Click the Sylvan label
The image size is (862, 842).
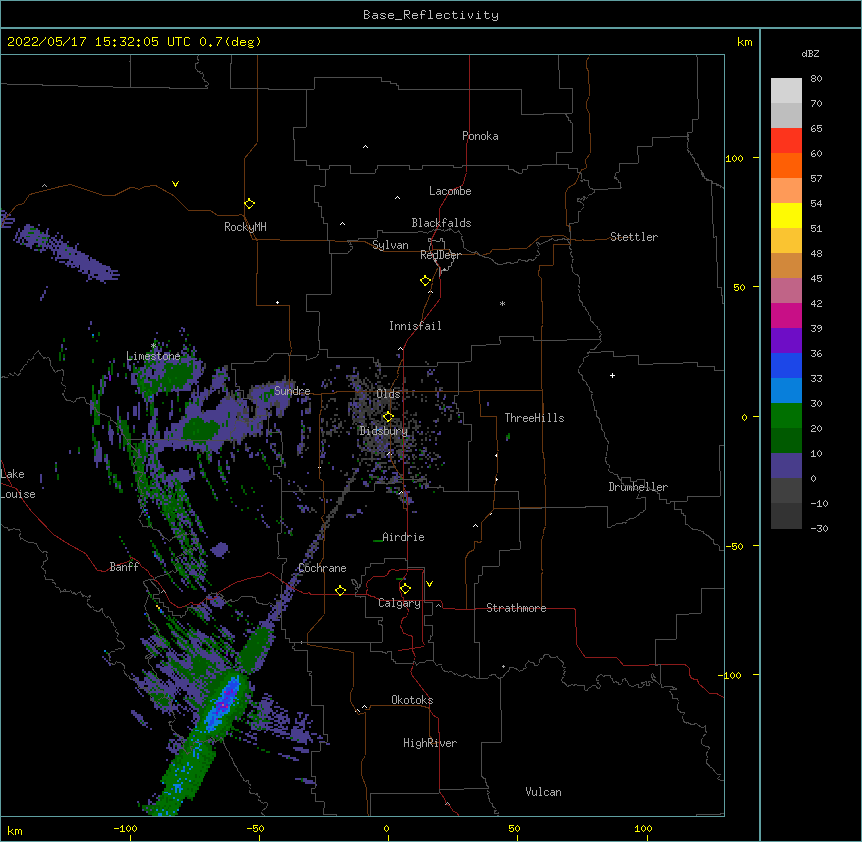(390, 245)
